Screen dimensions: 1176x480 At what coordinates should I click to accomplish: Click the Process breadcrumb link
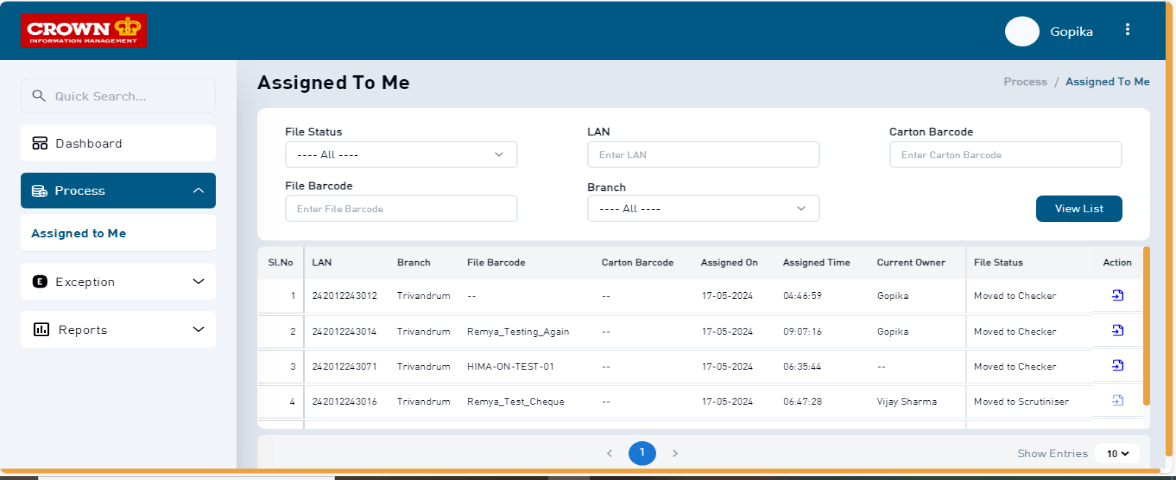click(x=1025, y=82)
